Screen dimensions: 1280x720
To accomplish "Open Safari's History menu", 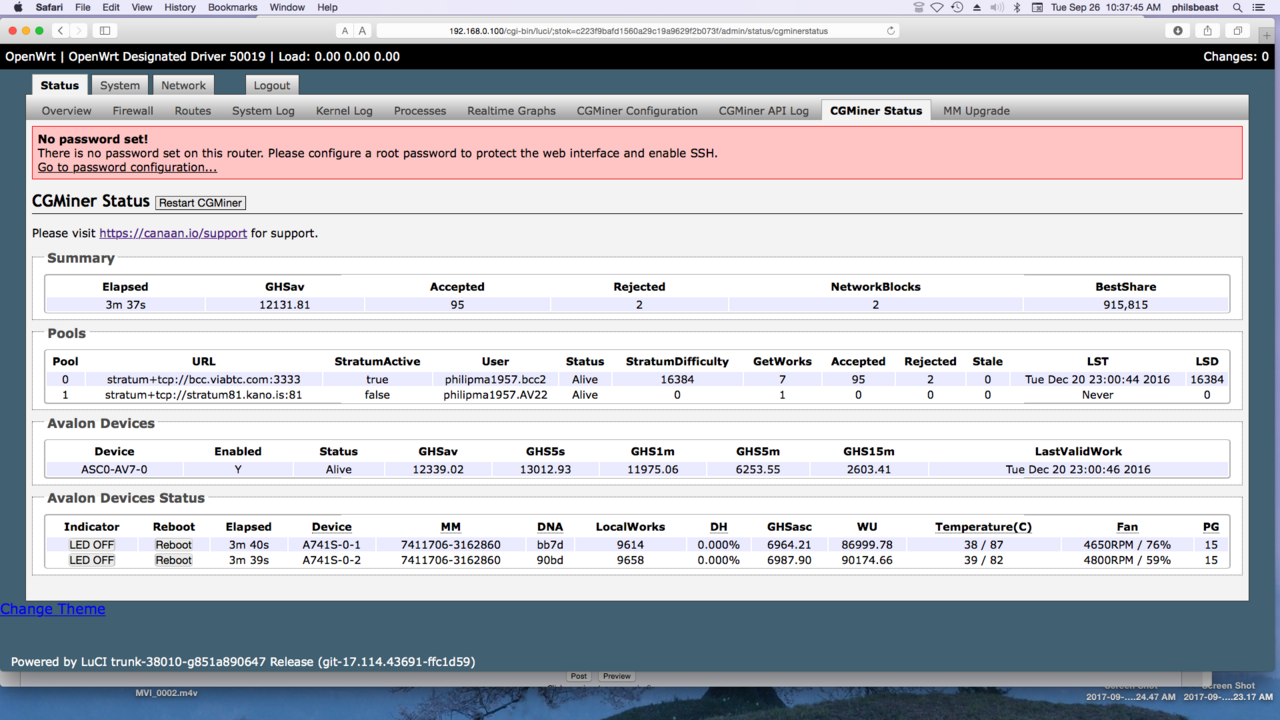I will pos(180,7).
